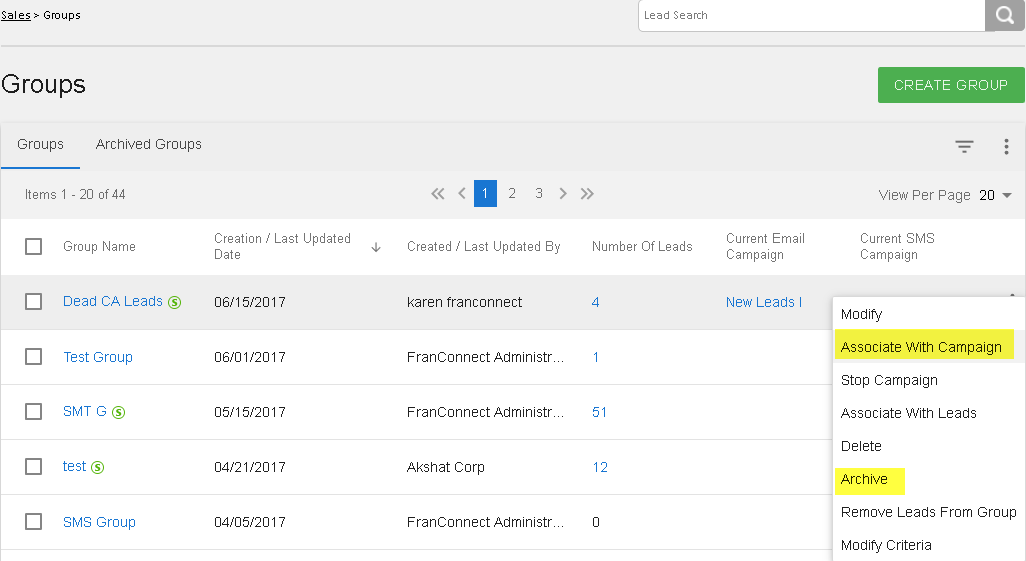1026x561 pixels.
Task: Open the filter icon in Groups toolbar
Action: [x=964, y=147]
